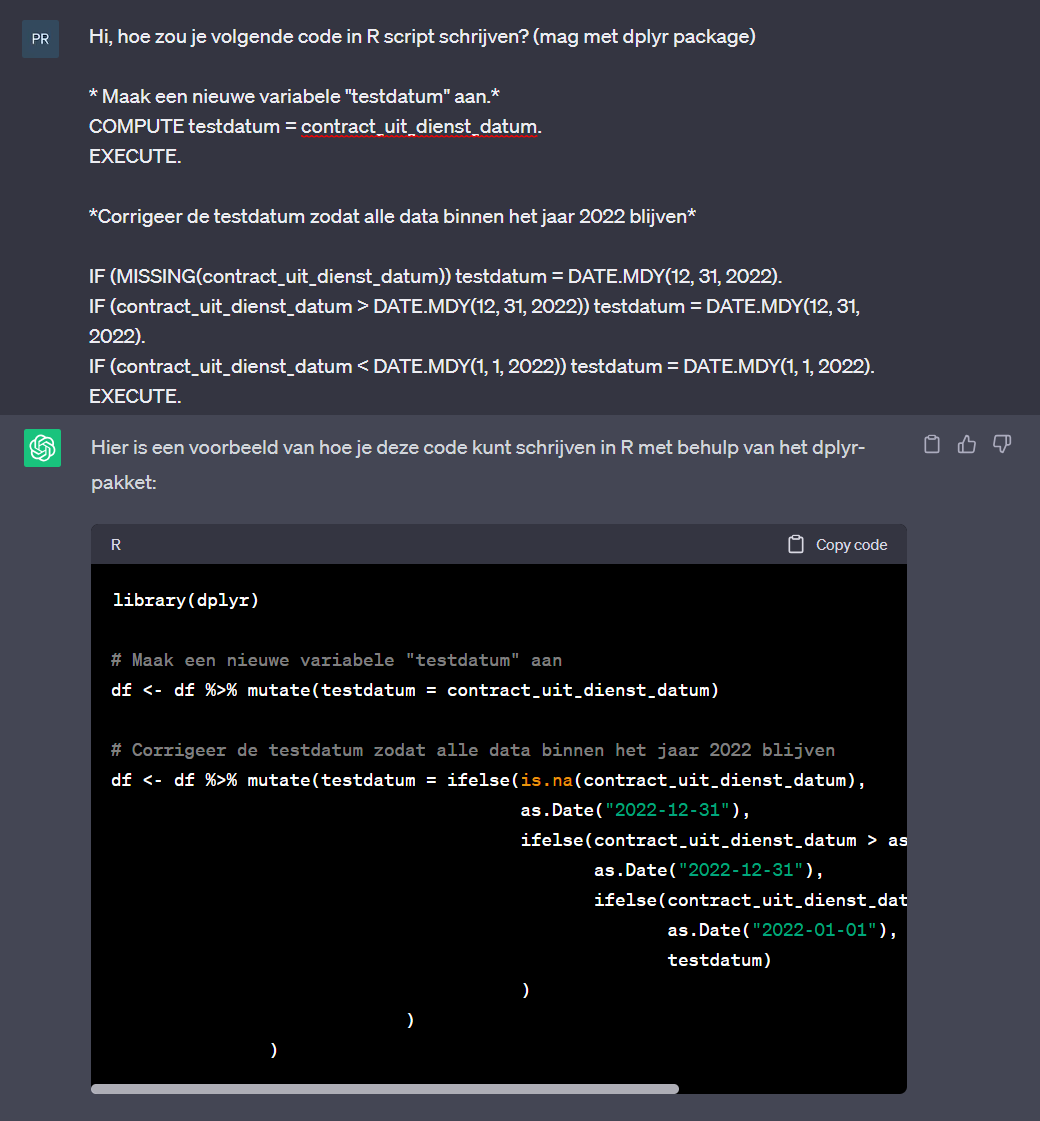Click the "2022-01-01" string in code

click(x=815, y=930)
